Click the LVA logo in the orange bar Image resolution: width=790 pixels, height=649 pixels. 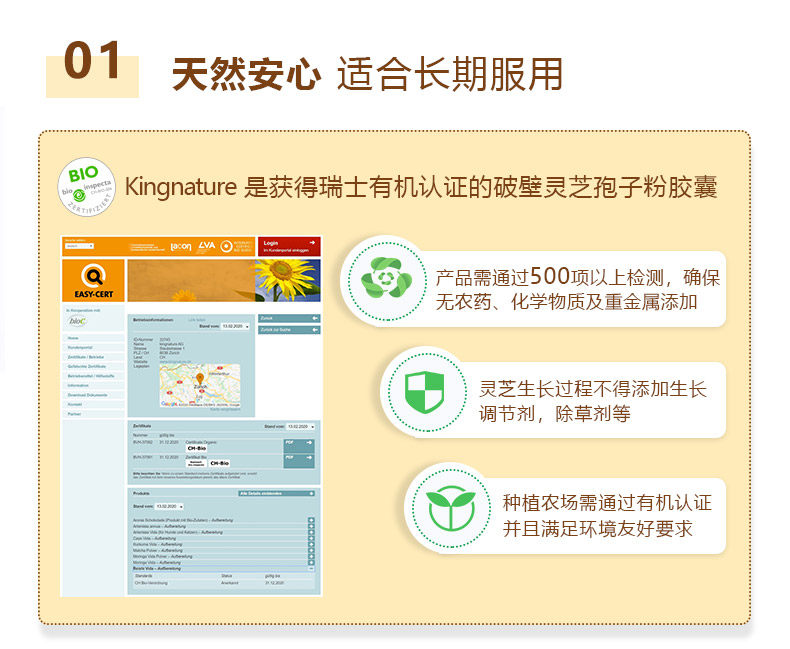(207, 245)
